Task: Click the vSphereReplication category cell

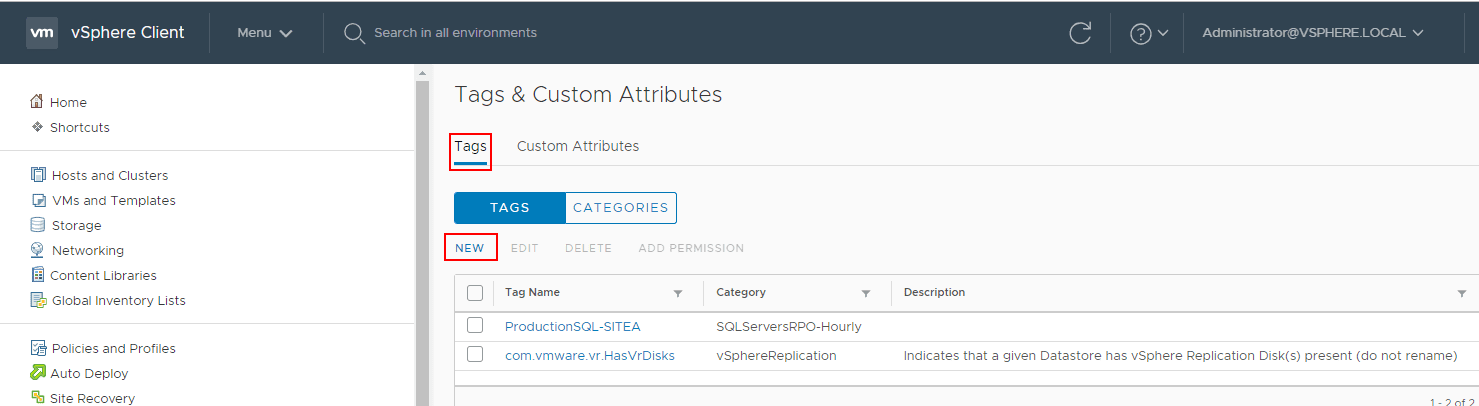Action: pyautogui.click(x=776, y=355)
